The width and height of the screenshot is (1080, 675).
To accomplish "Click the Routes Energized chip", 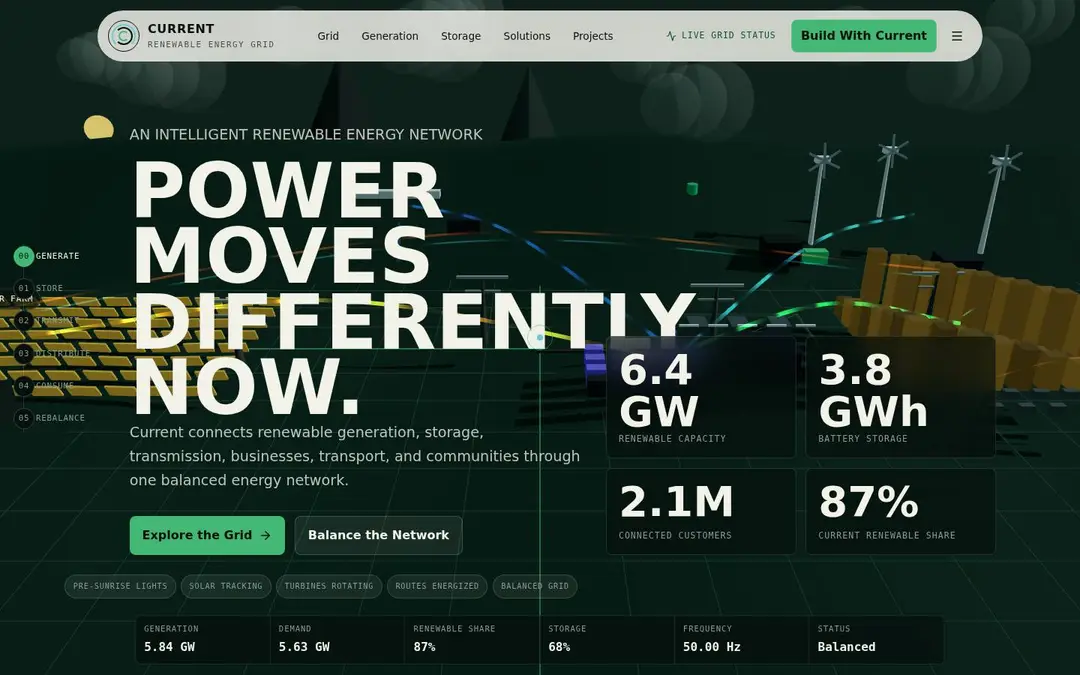I will 437,586.
